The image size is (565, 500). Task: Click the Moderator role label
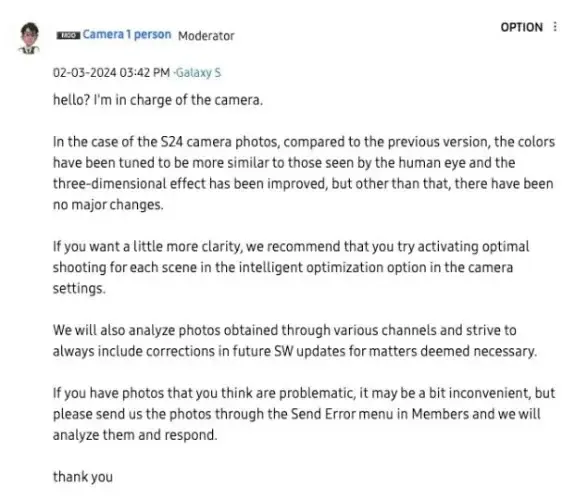pos(206,36)
